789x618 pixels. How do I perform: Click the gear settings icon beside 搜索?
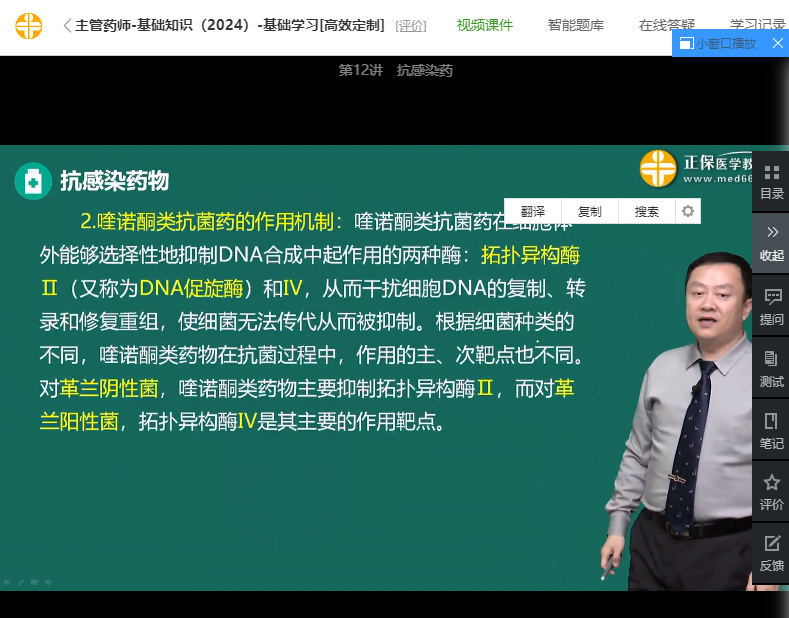687,211
